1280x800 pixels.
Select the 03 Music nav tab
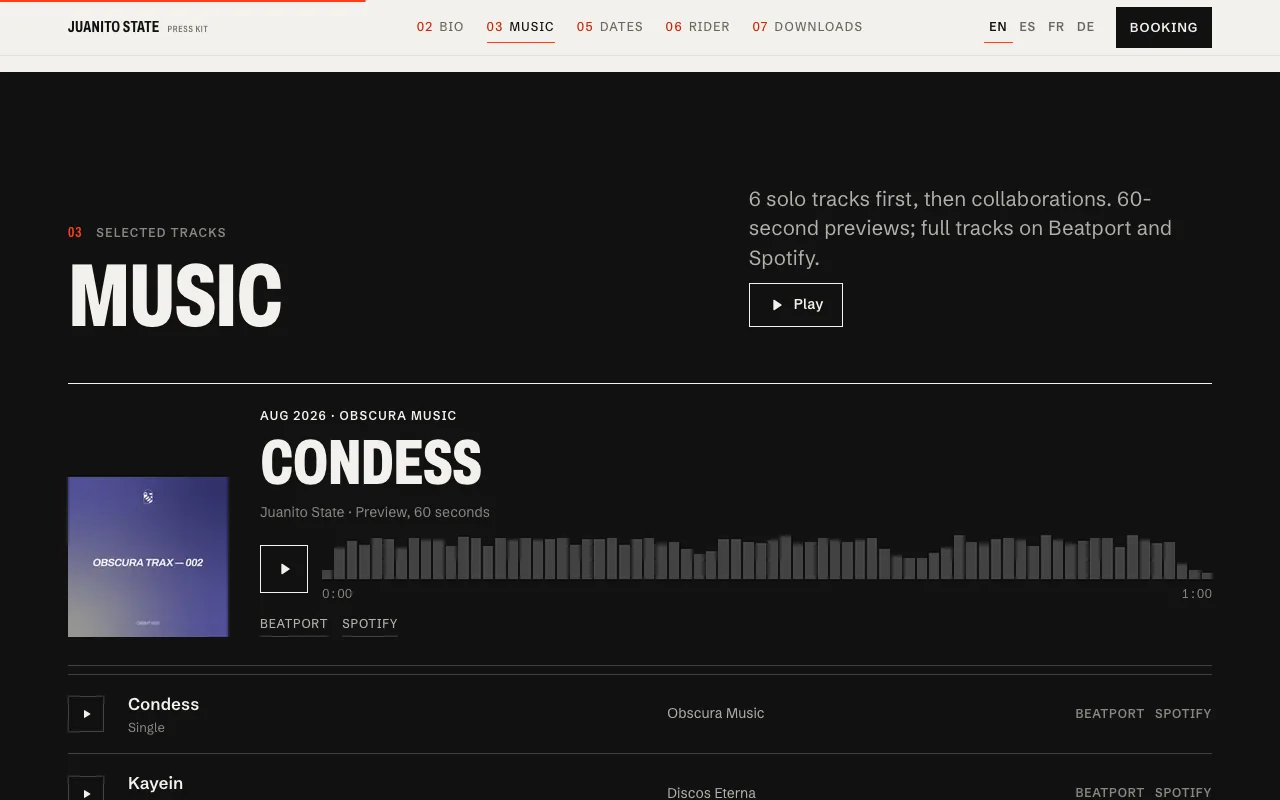pos(520,27)
